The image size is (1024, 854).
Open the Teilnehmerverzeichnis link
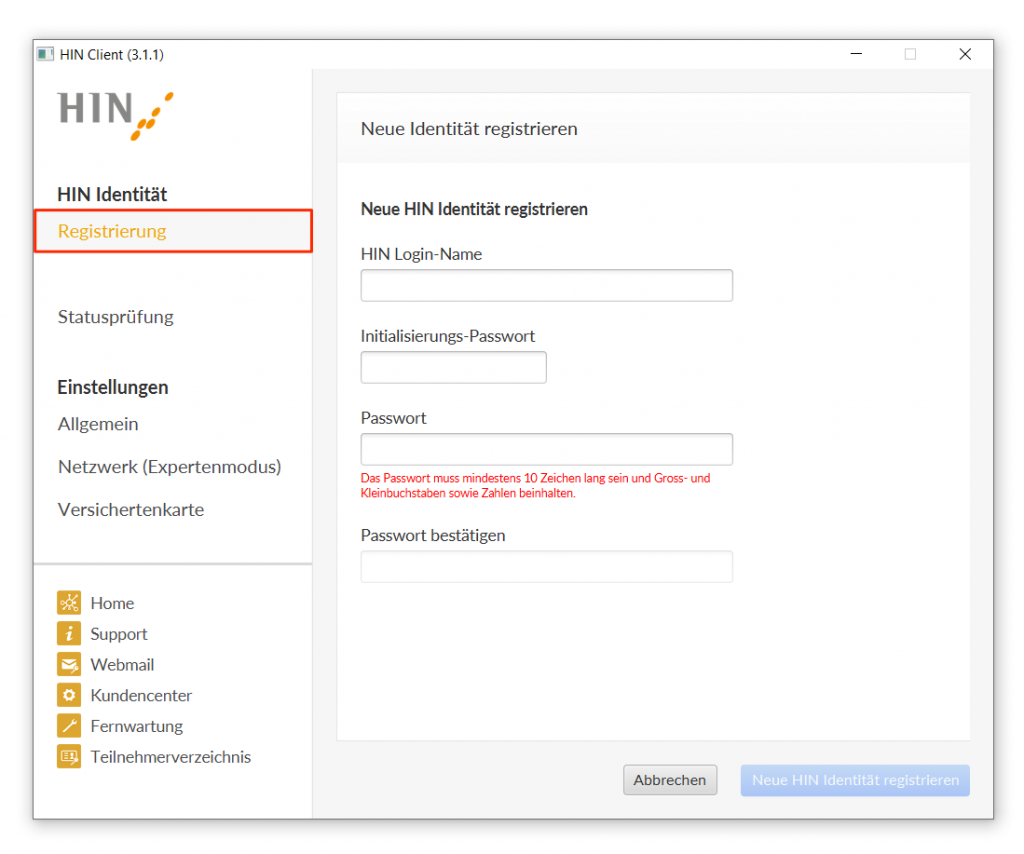tap(170, 757)
